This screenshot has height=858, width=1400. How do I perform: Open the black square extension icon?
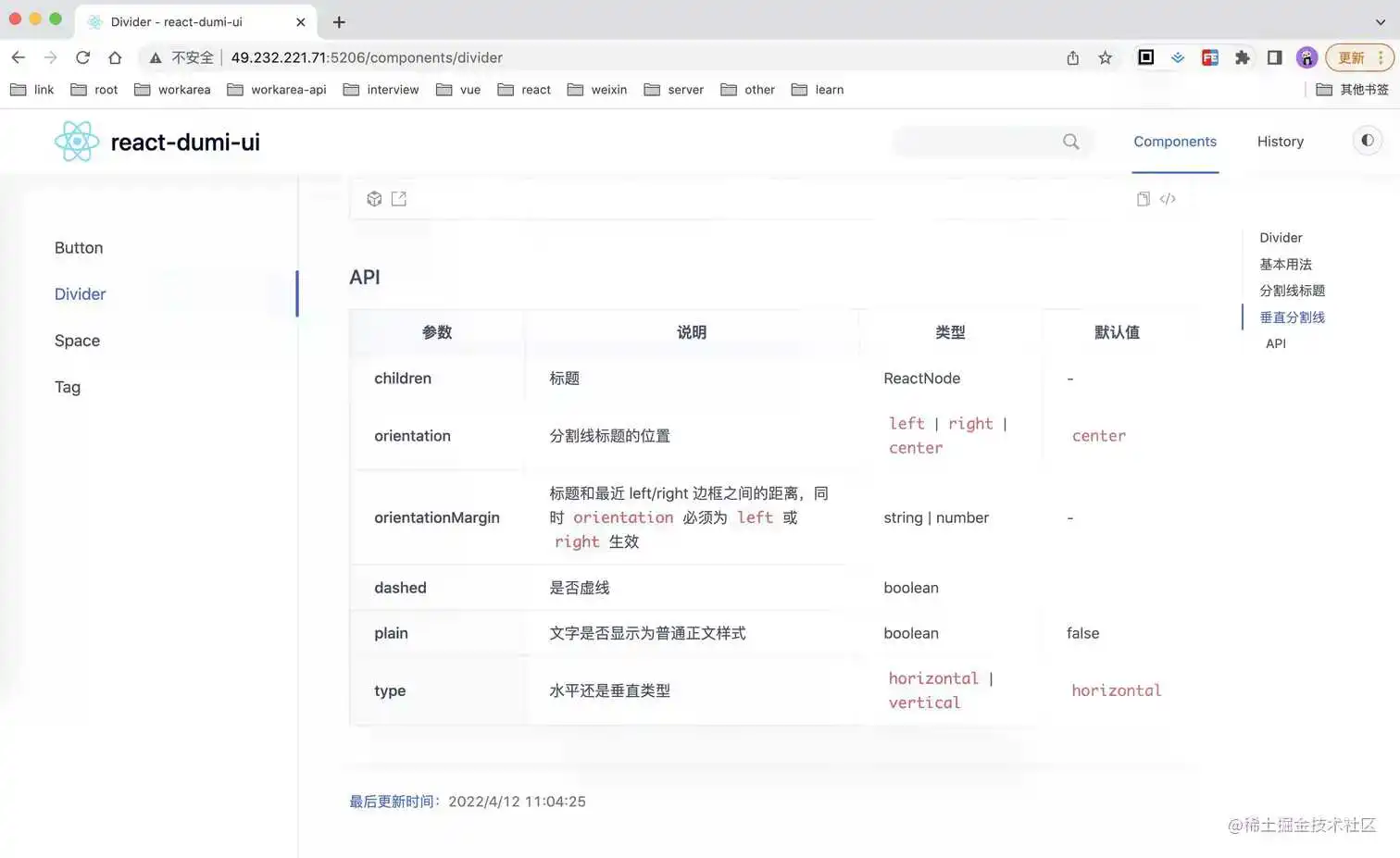click(x=1145, y=57)
